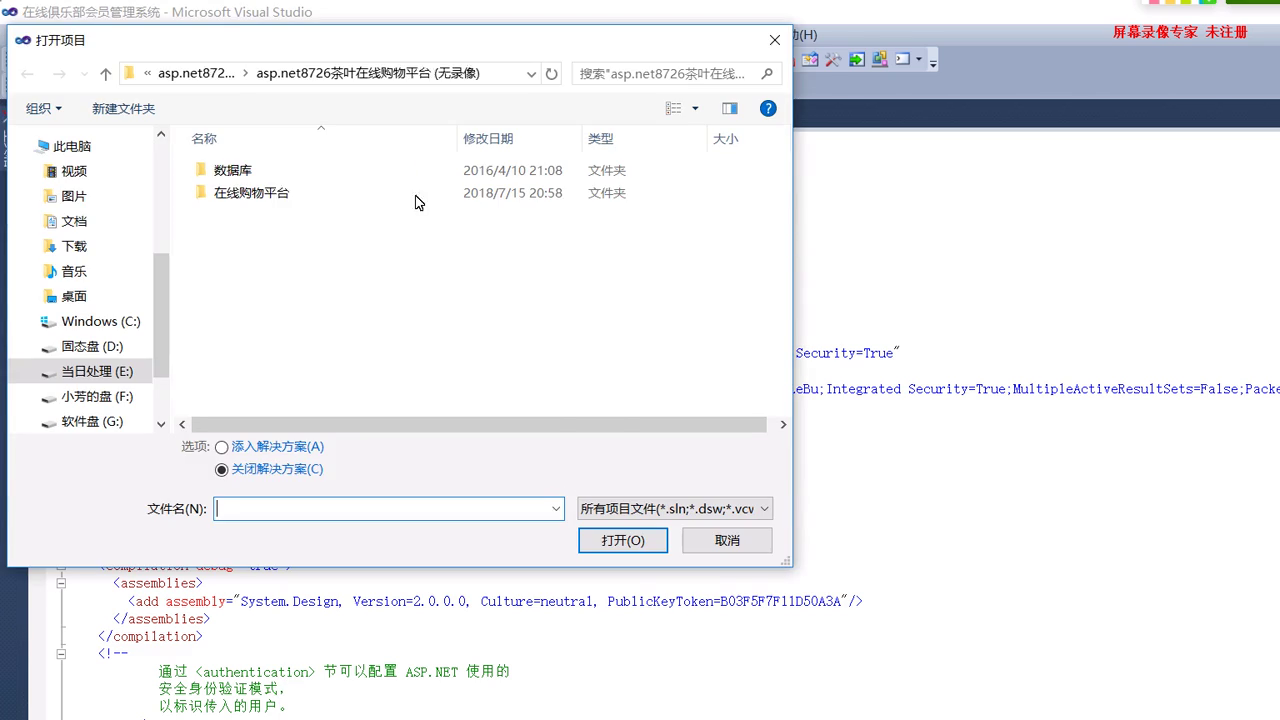Sort by the 大小 column header
The image size is (1280, 720).
tap(725, 139)
